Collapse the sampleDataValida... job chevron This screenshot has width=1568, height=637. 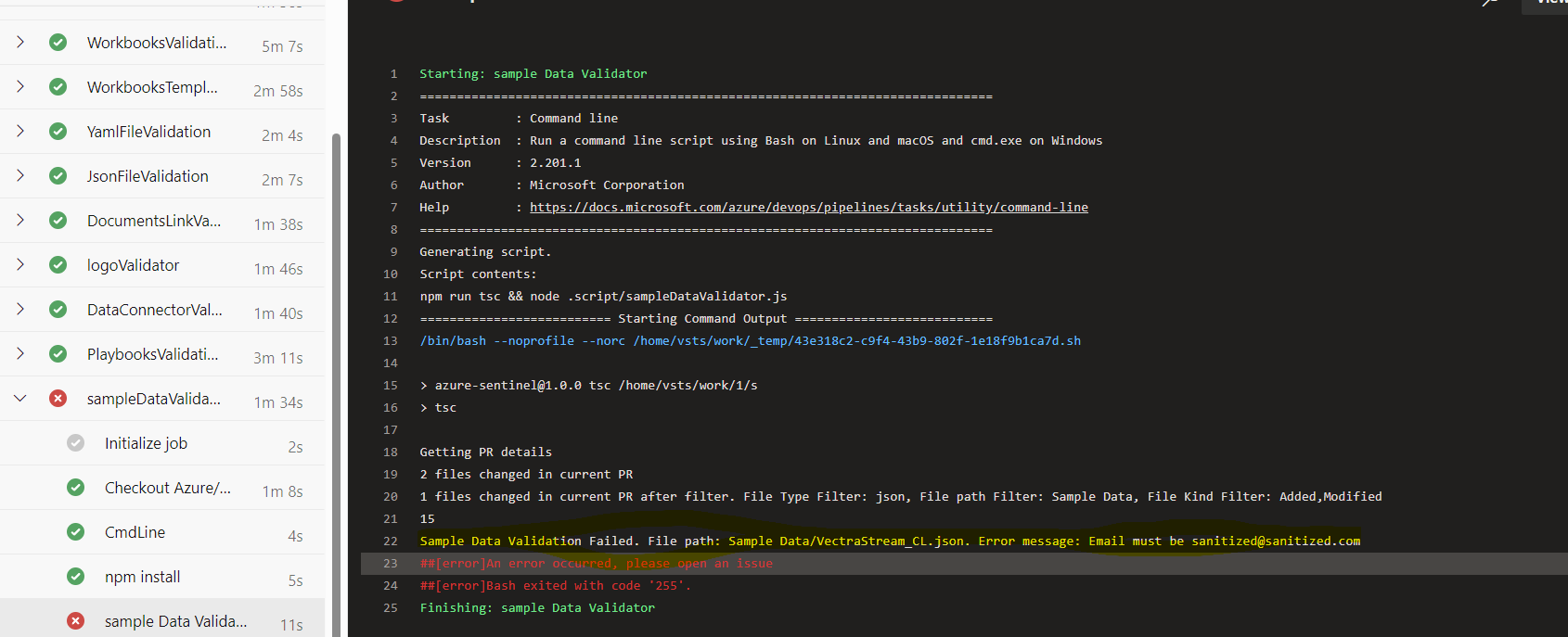(x=20, y=398)
